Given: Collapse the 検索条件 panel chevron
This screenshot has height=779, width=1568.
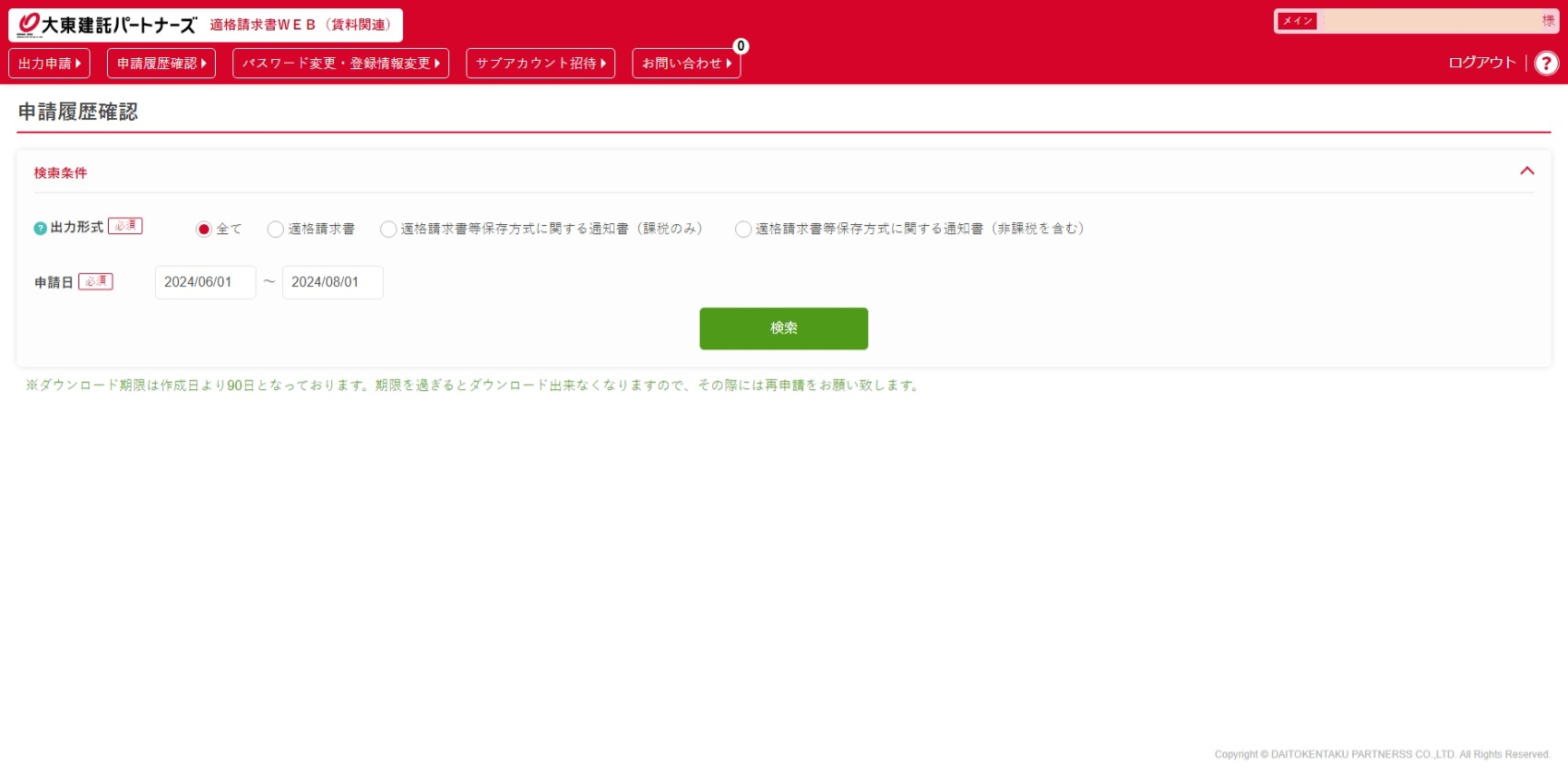Looking at the screenshot, I should (1527, 171).
